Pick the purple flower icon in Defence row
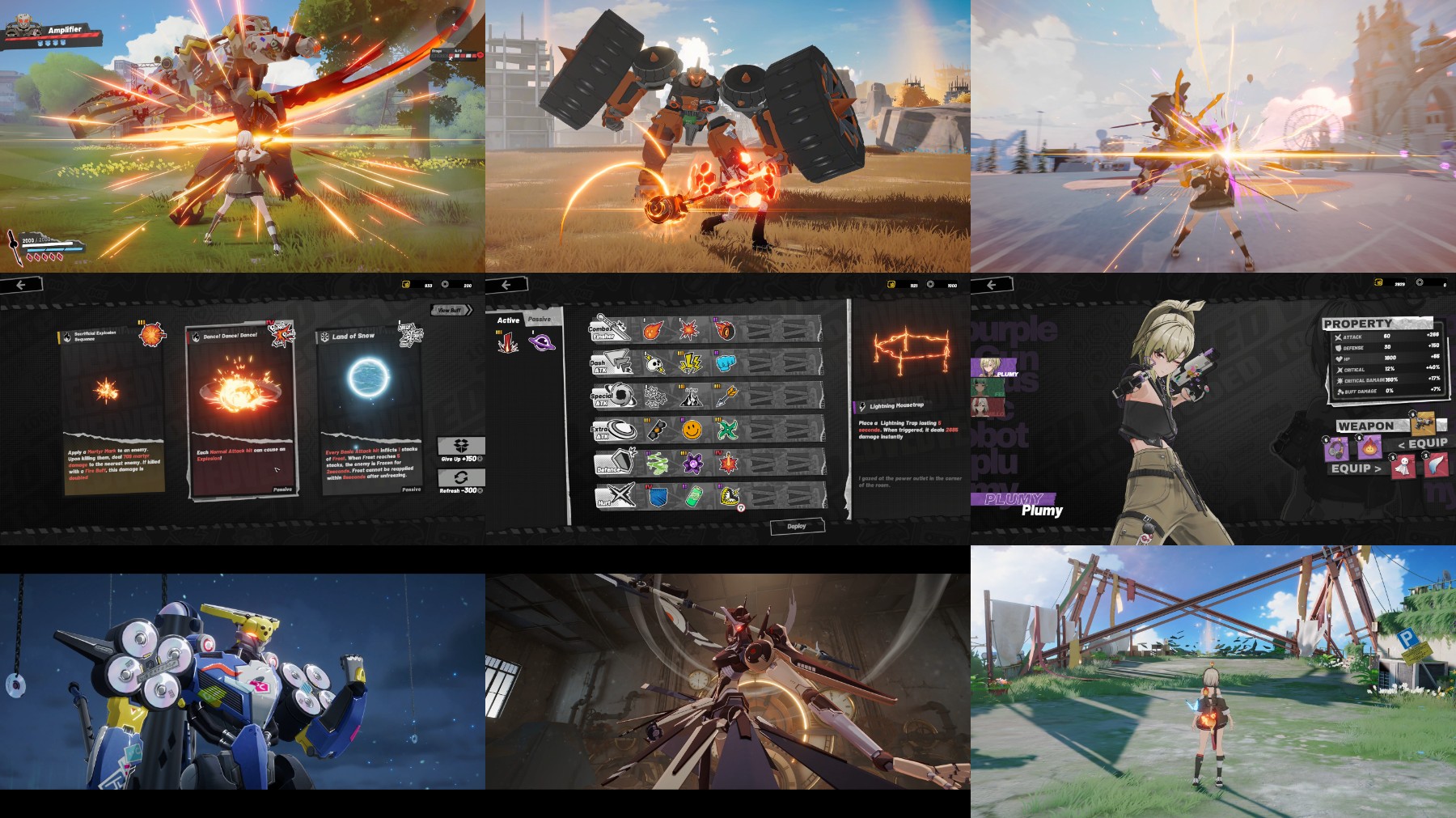This screenshot has height=818, width=1456. (x=693, y=463)
